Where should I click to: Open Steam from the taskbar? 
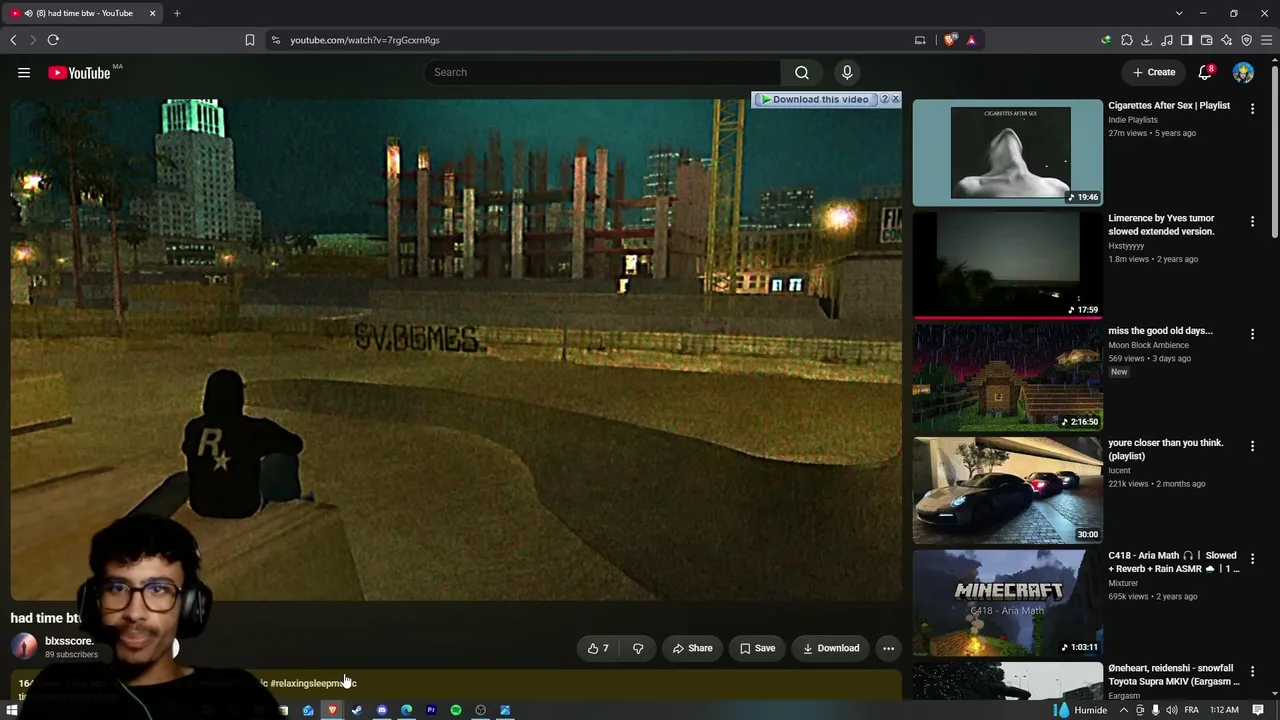(x=357, y=710)
